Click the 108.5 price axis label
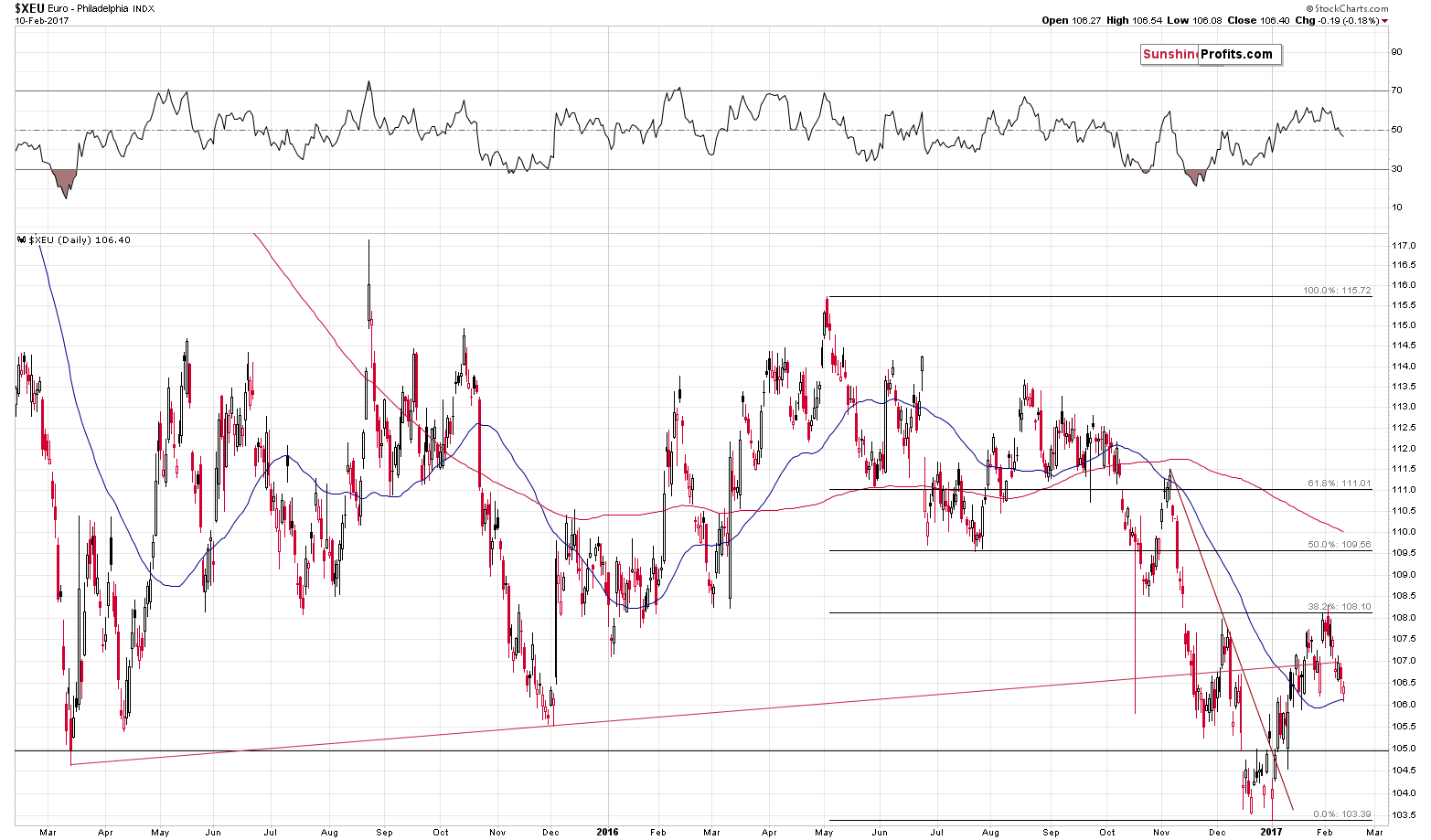Screen dimensions: 1431x840 1404,596
